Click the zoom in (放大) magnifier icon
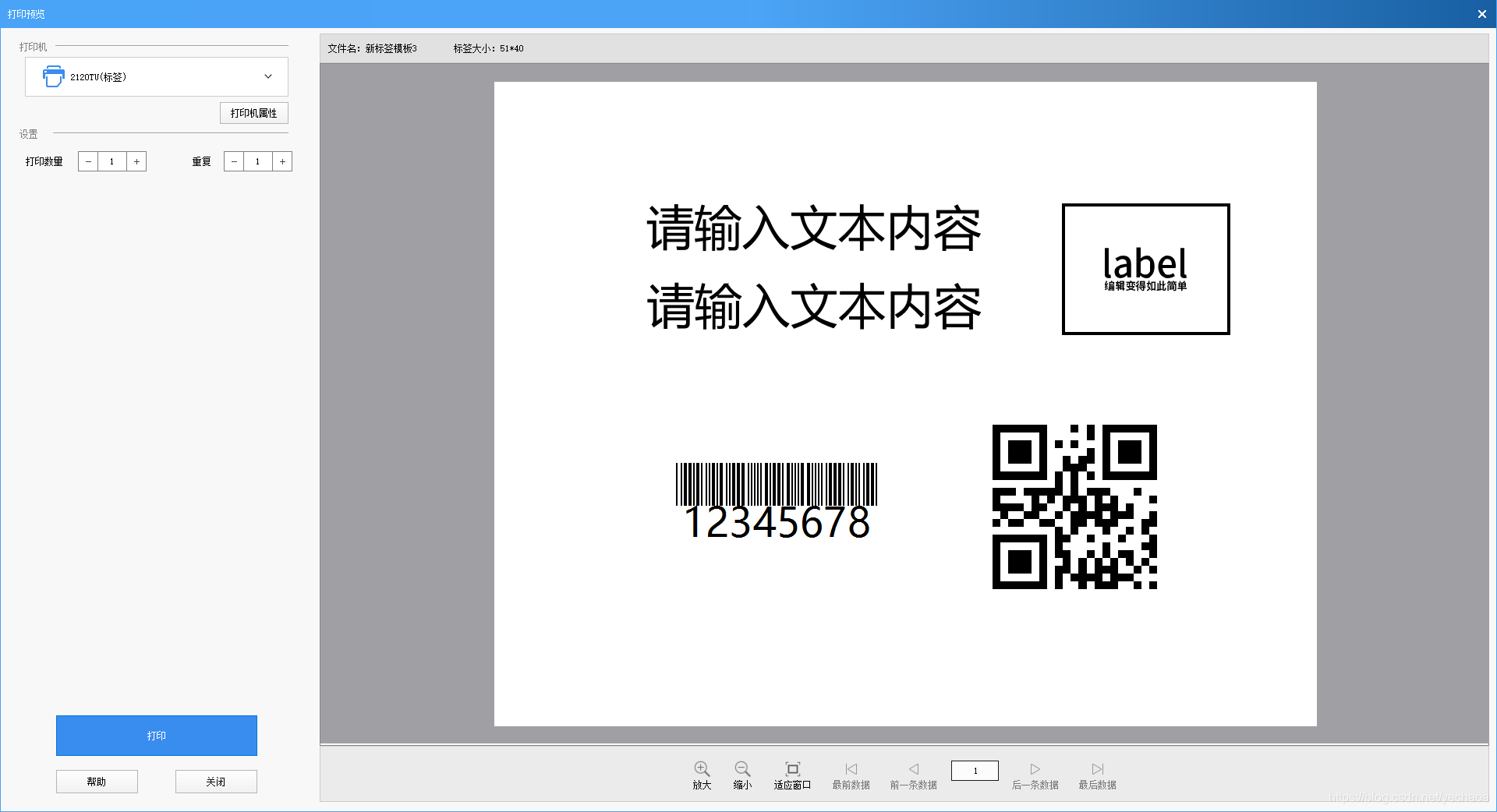The width and height of the screenshot is (1497, 812). pyautogui.click(x=702, y=769)
